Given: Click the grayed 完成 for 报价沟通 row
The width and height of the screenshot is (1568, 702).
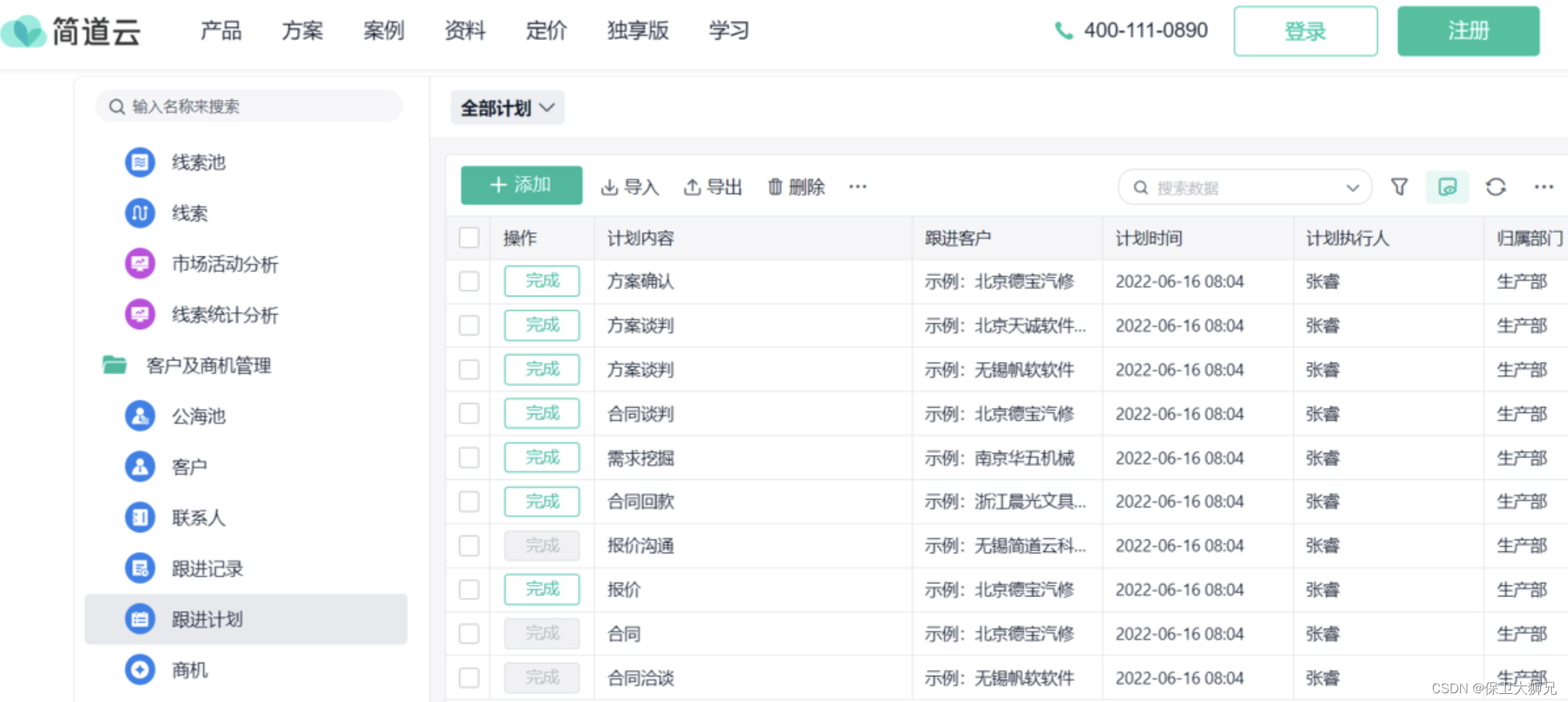Looking at the screenshot, I should pyautogui.click(x=542, y=545).
